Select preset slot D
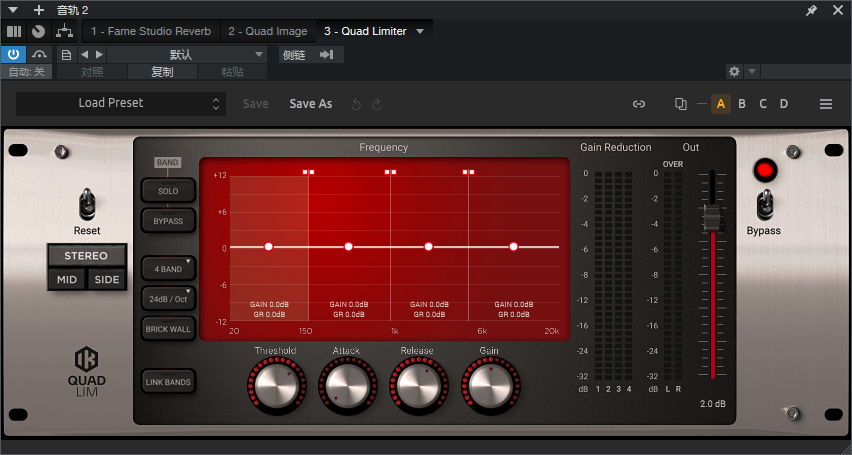 tap(784, 104)
